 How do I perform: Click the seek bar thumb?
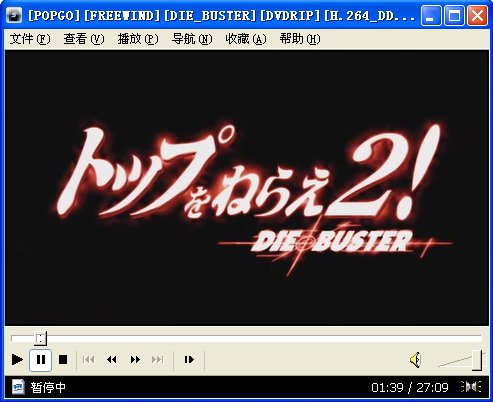[40, 339]
